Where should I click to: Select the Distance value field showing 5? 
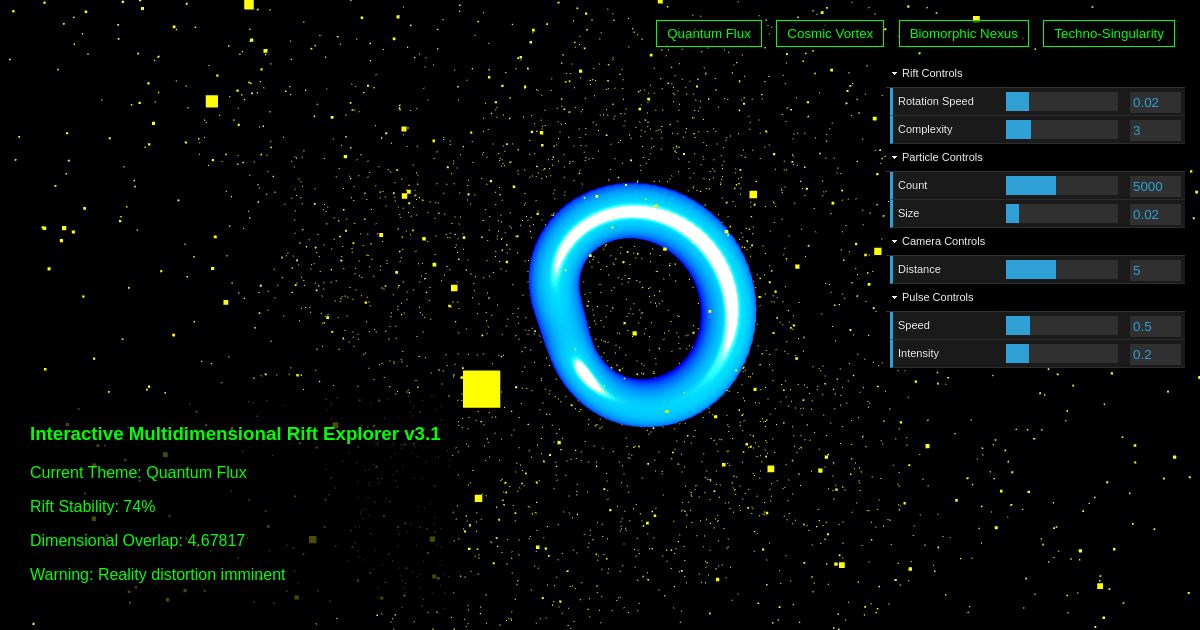click(1155, 269)
